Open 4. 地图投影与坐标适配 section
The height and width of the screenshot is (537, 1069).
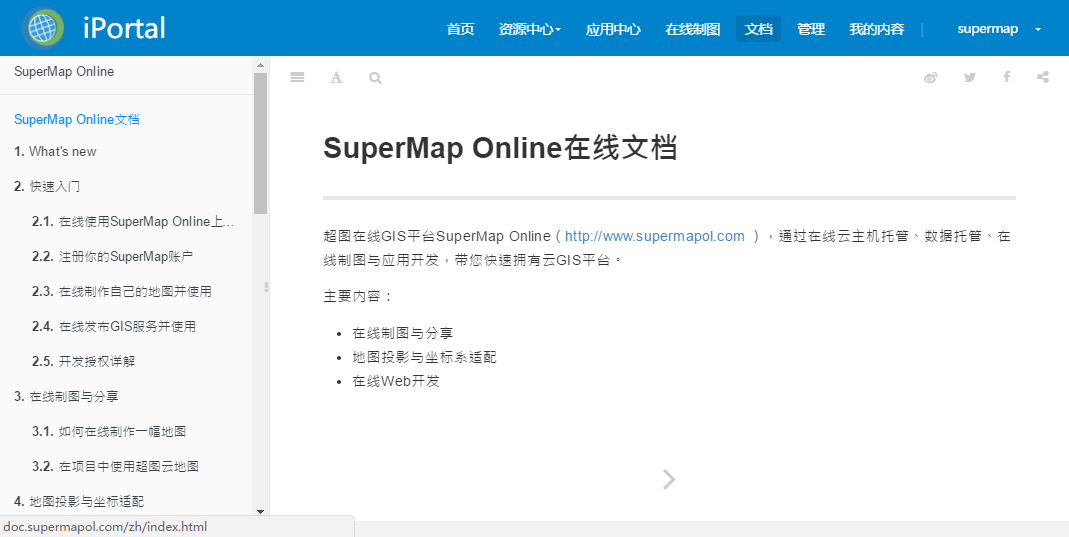pos(79,502)
